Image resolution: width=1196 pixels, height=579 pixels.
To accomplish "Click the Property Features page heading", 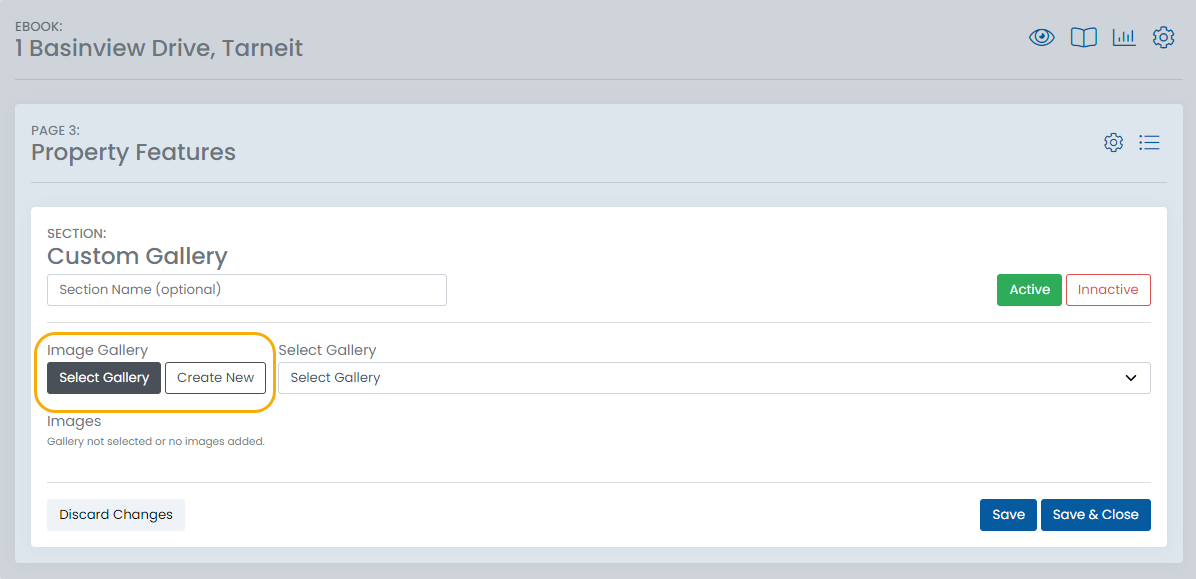I will point(134,153).
